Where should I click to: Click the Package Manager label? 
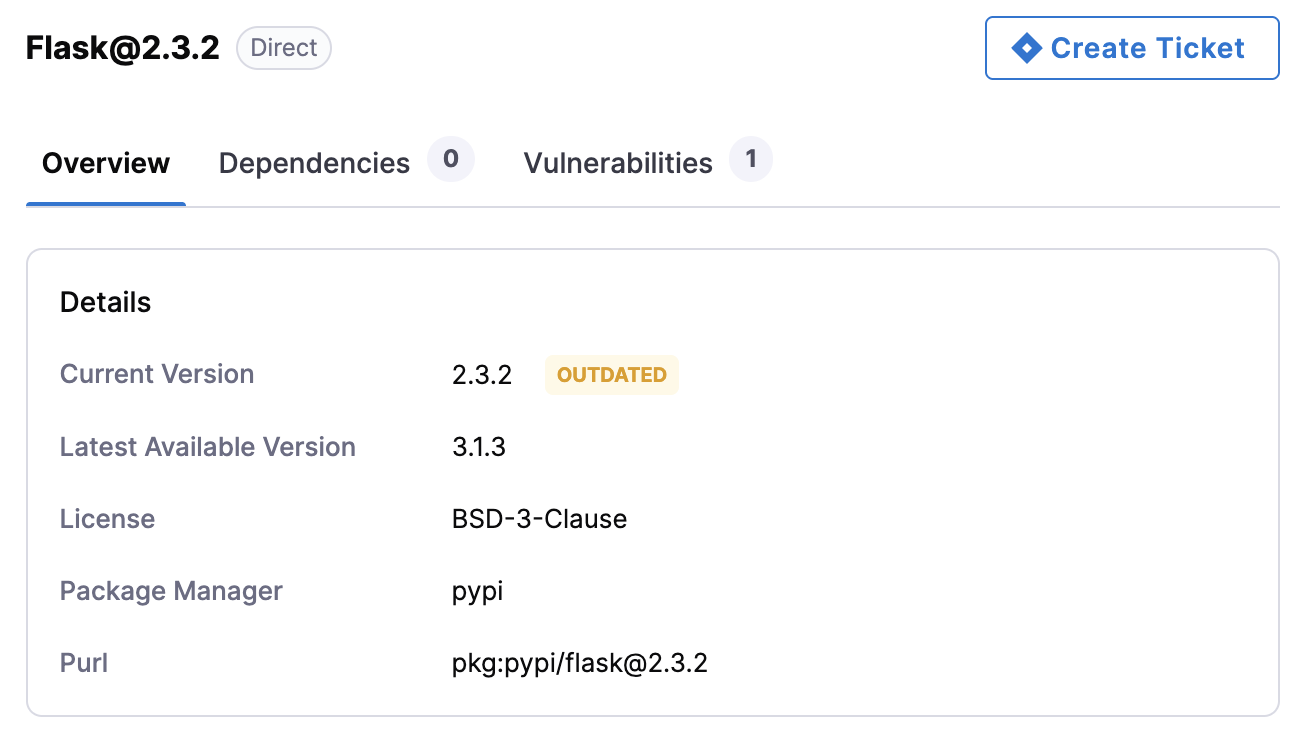171,591
